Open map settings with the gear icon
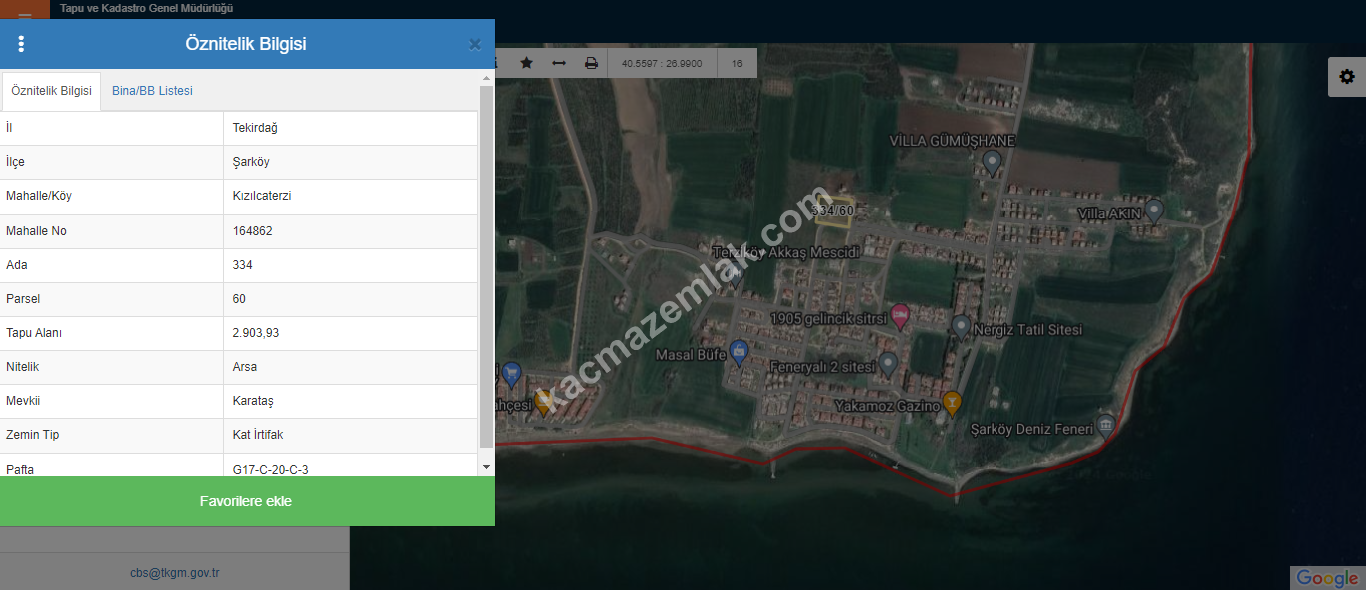The height and width of the screenshot is (590, 1366). (1346, 77)
